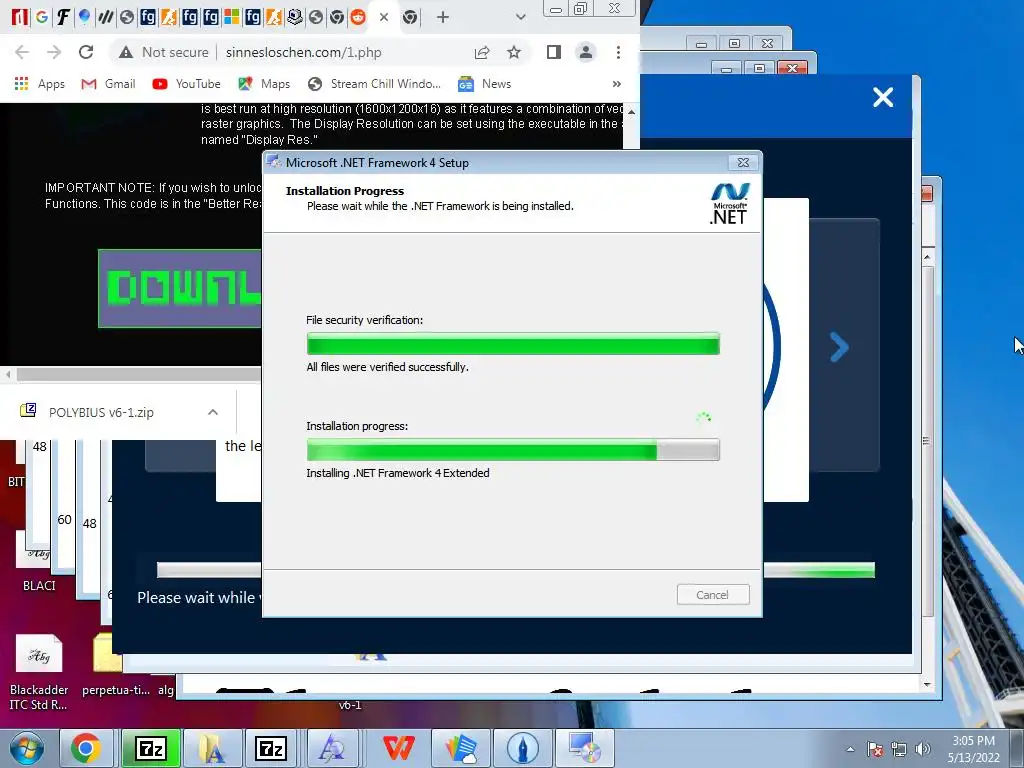Click the Not secure warning icon
Screen dimensions: 1024x768
coord(126,52)
